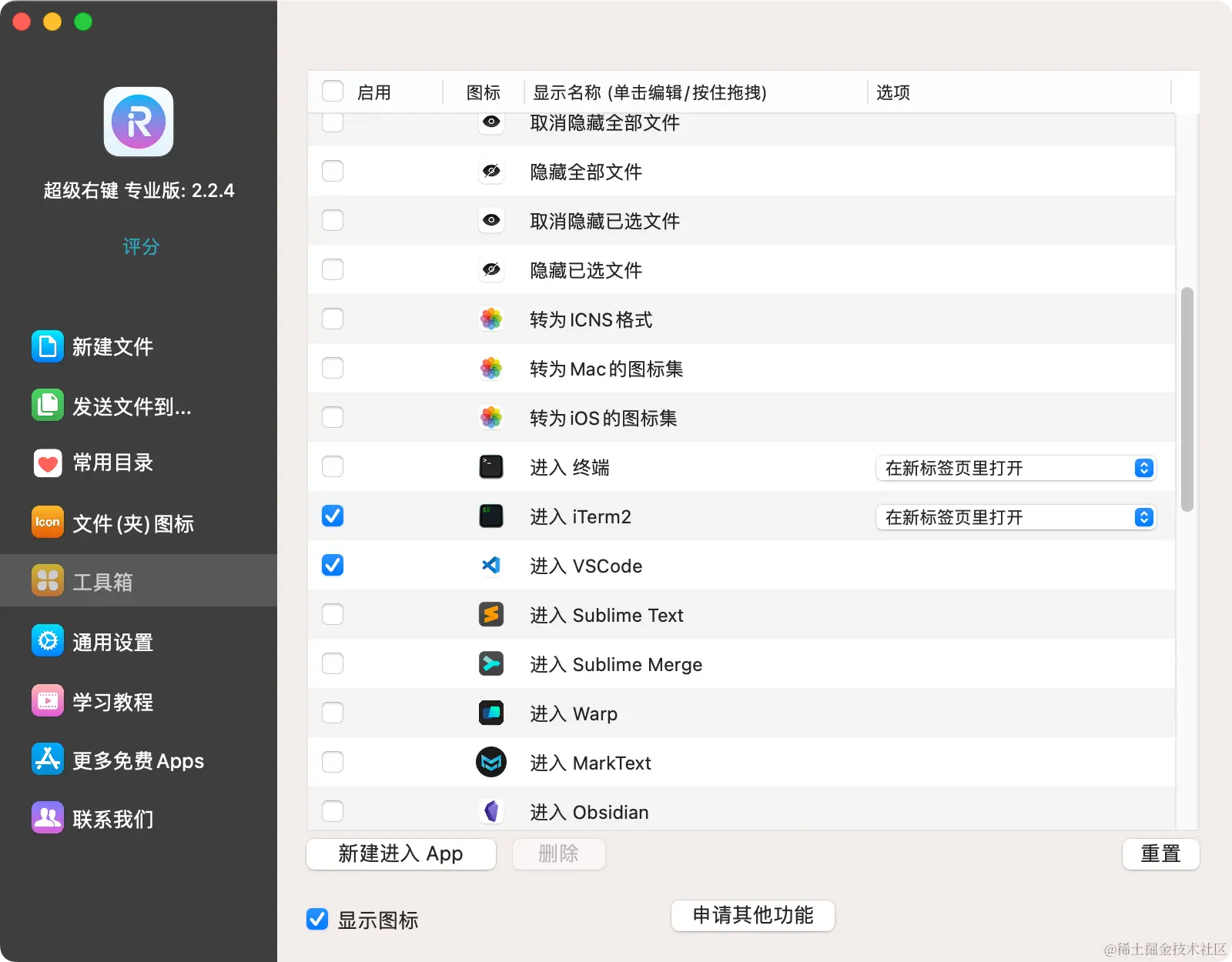Image resolution: width=1232 pixels, height=962 pixels.
Task: Click the eye icon of 取消隐藏已选文件
Action: (x=491, y=220)
